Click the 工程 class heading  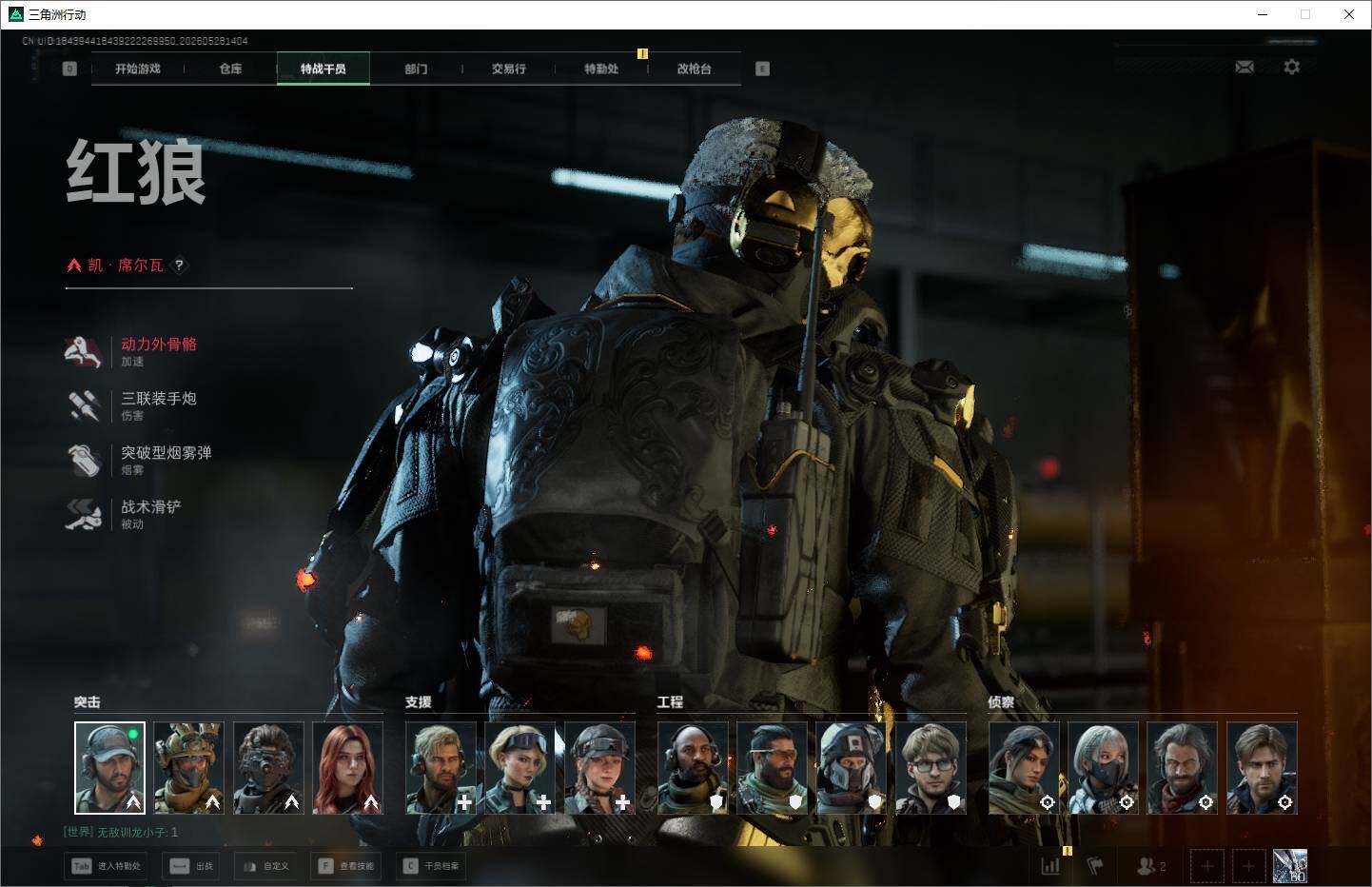tap(670, 702)
